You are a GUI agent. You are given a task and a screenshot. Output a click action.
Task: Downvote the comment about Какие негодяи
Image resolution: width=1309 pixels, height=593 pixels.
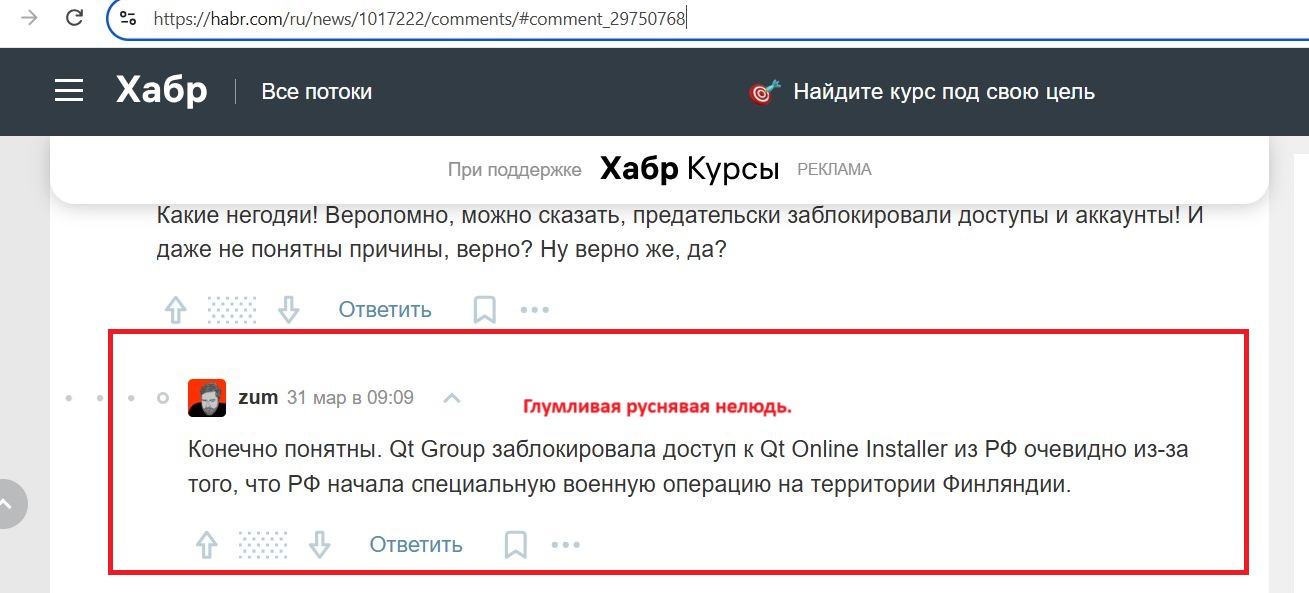pos(289,310)
